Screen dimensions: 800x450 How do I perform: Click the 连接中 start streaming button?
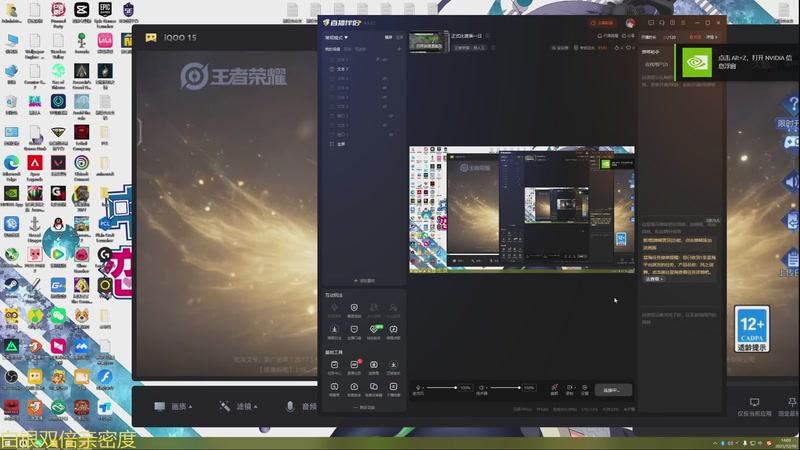pyautogui.click(x=613, y=390)
